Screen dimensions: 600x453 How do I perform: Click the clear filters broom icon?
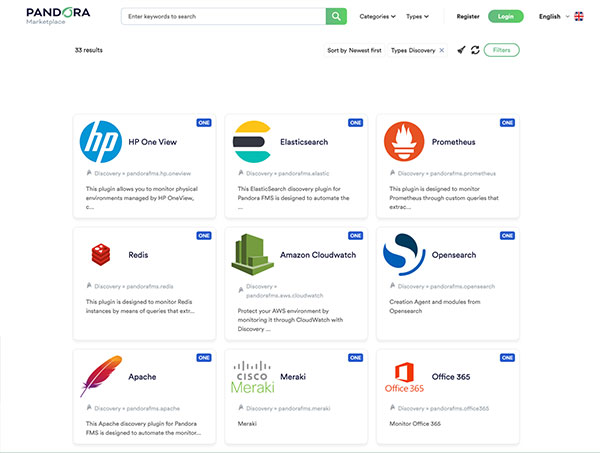[x=461, y=50]
